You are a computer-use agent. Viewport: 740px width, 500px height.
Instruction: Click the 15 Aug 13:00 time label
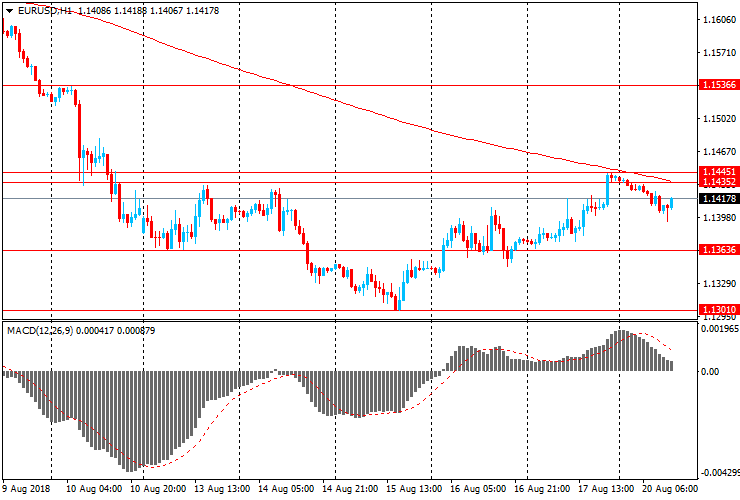coord(414,489)
